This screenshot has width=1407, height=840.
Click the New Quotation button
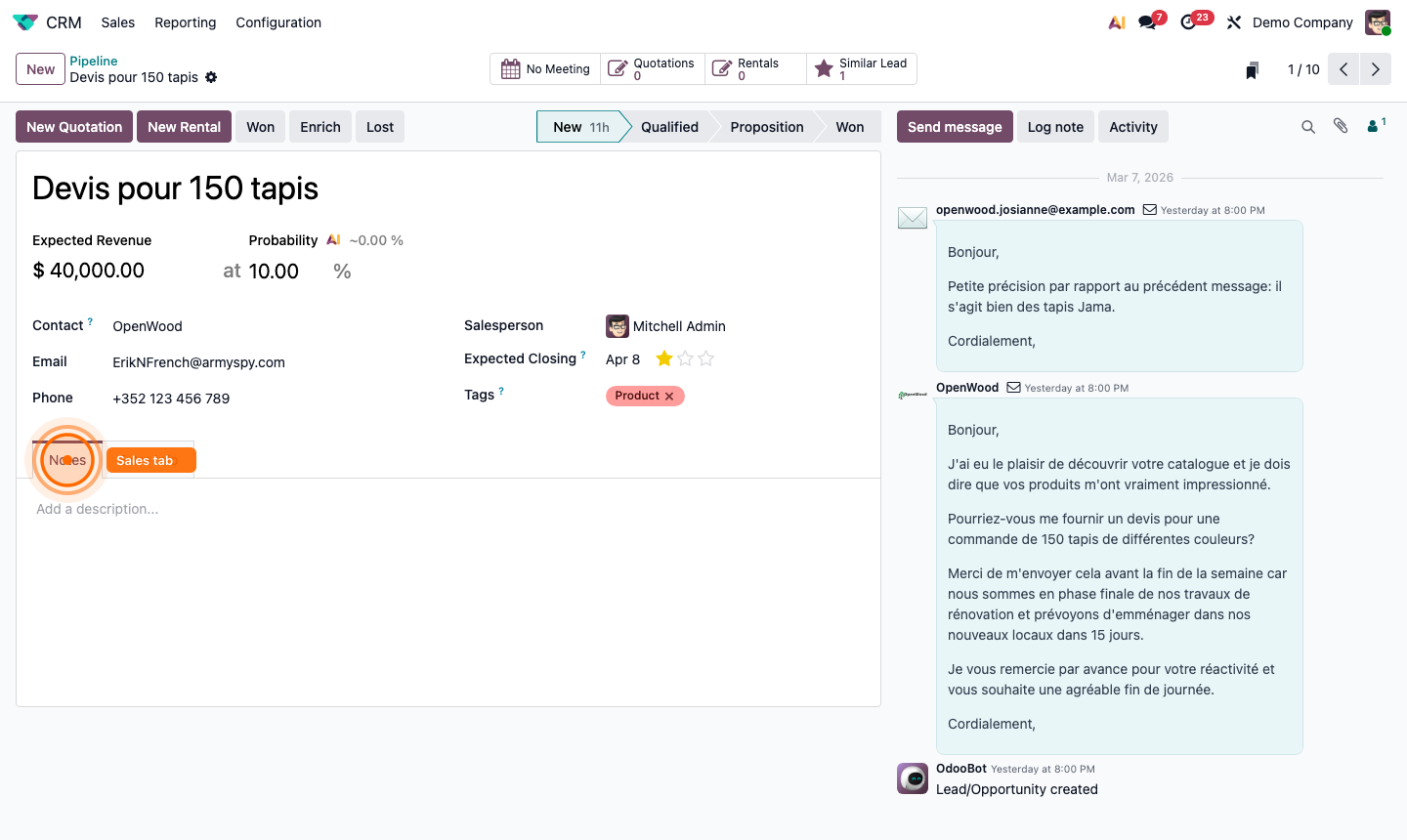pos(73,126)
